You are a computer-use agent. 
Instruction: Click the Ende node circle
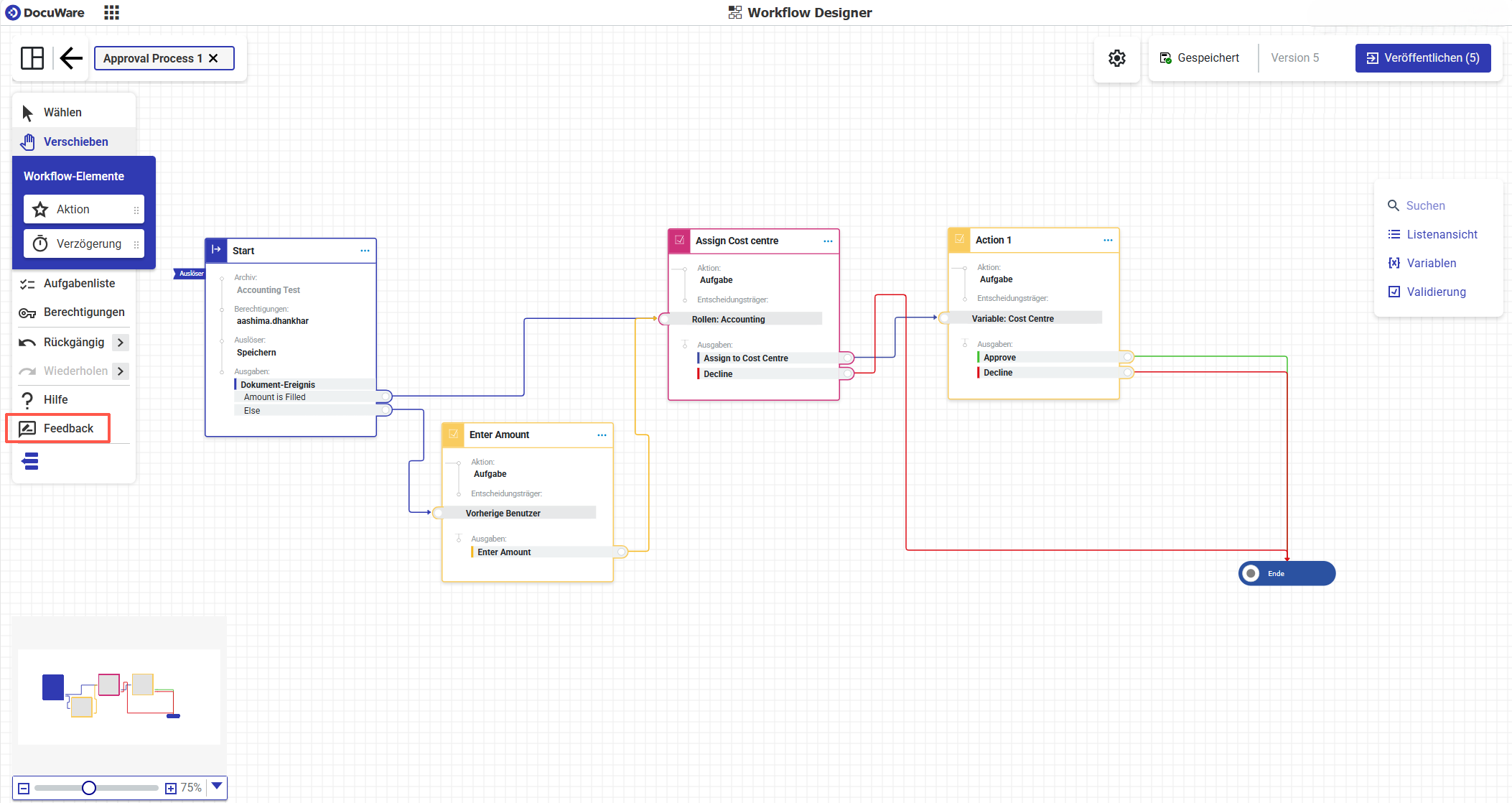(x=1251, y=573)
